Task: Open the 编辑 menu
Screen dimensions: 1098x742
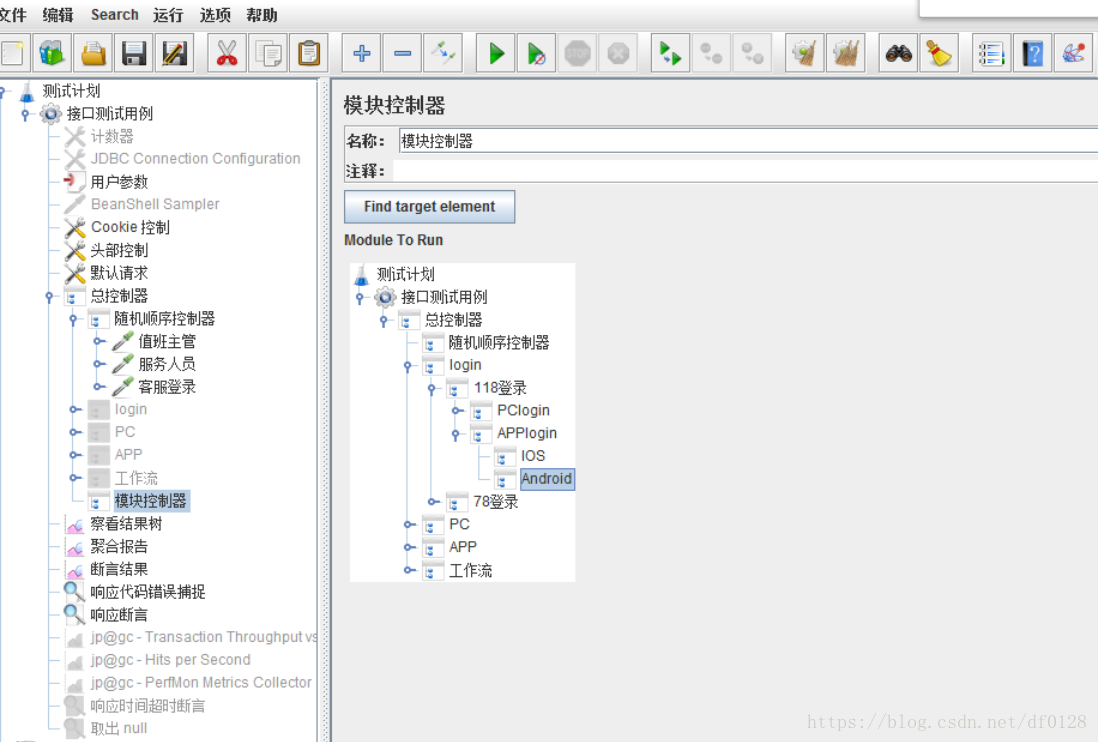Action: 57,15
